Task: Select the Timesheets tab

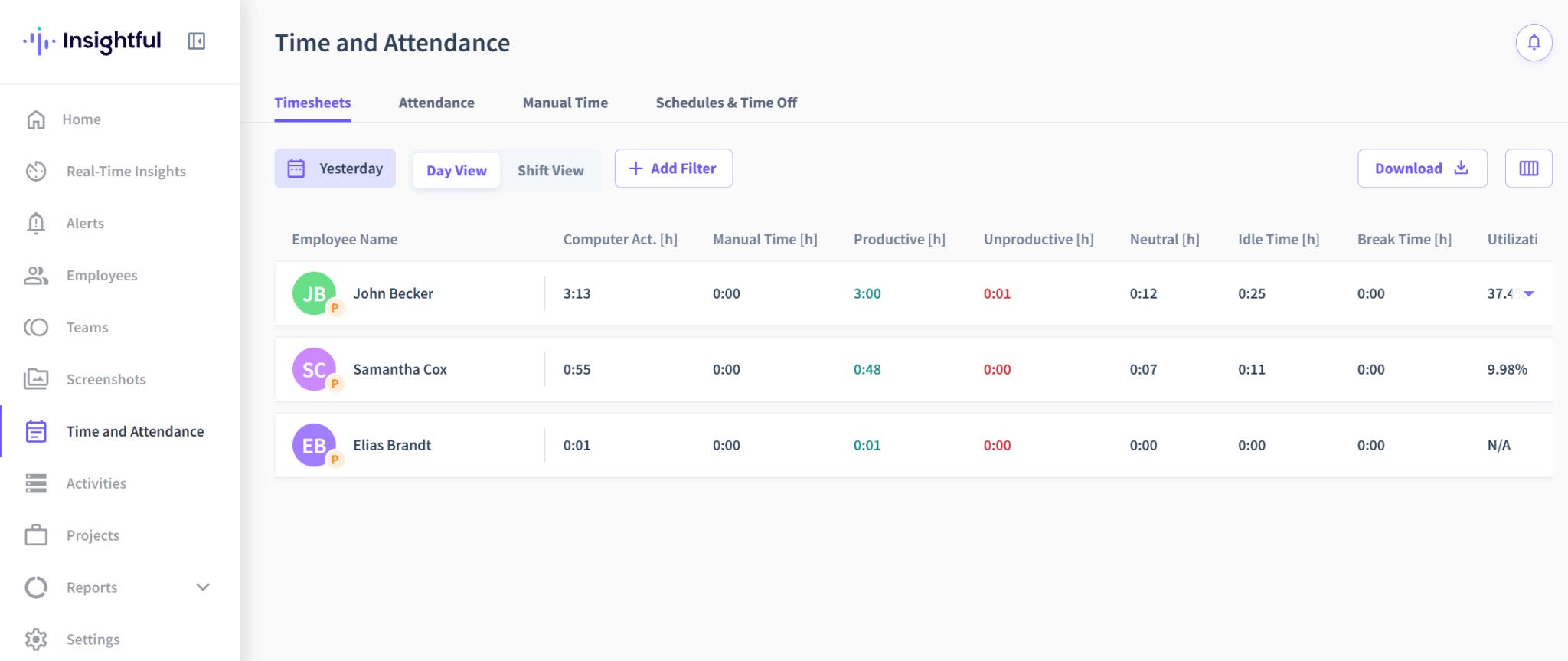Action: click(x=312, y=103)
